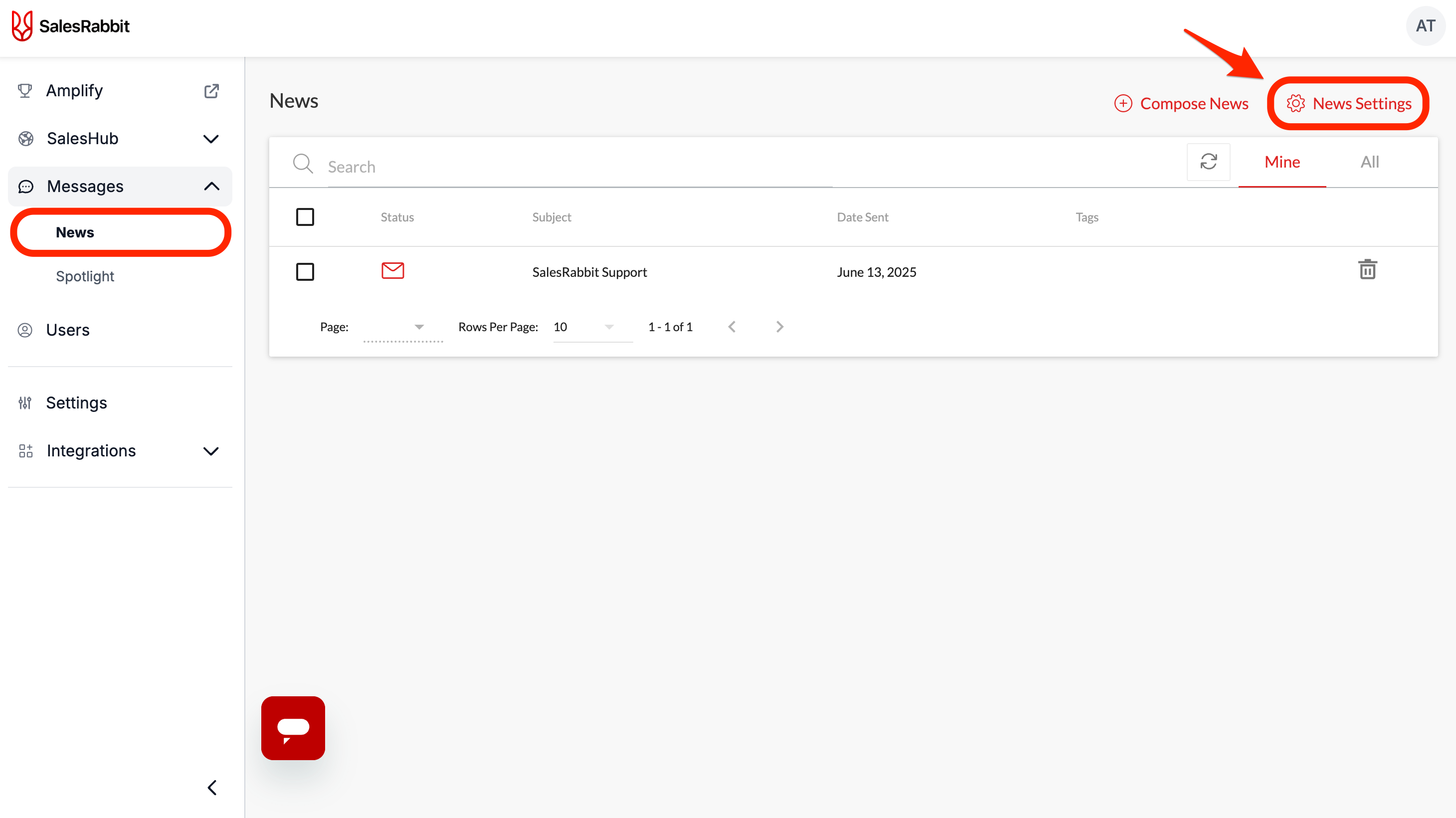Click the Integrations grid icon
Viewport: 1456px width, 818px height.
(25, 451)
